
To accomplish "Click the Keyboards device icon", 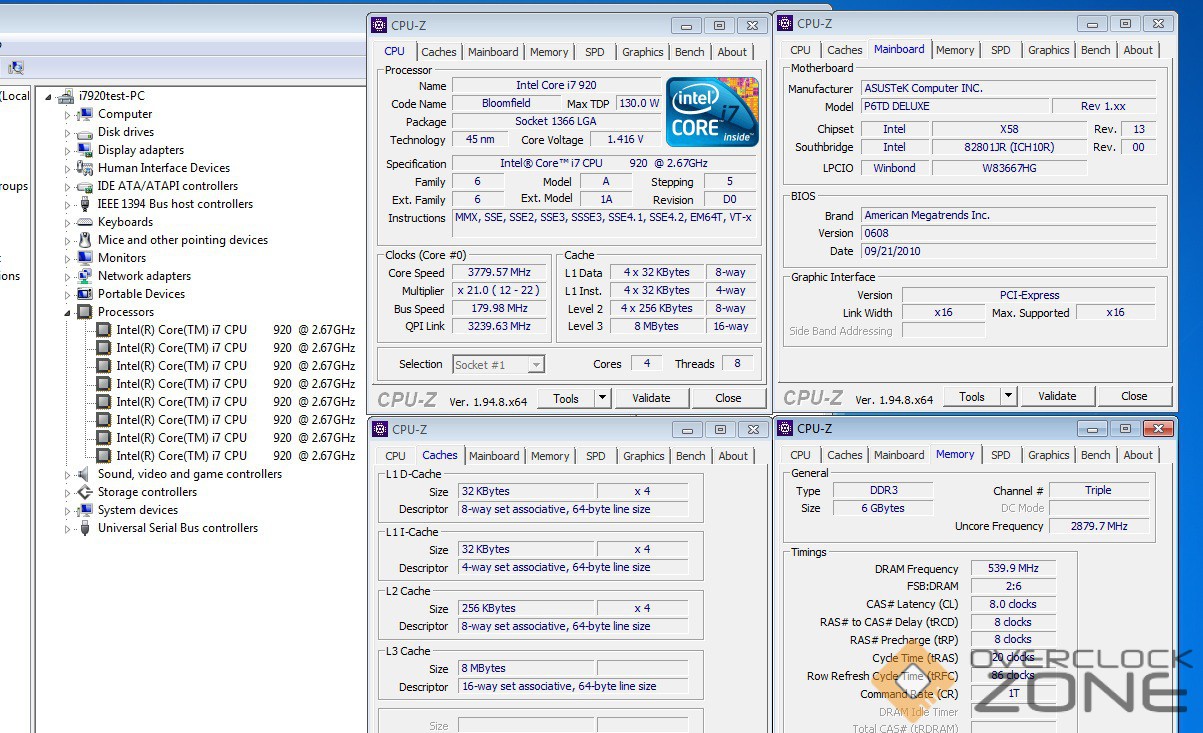I will pyautogui.click(x=85, y=222).
